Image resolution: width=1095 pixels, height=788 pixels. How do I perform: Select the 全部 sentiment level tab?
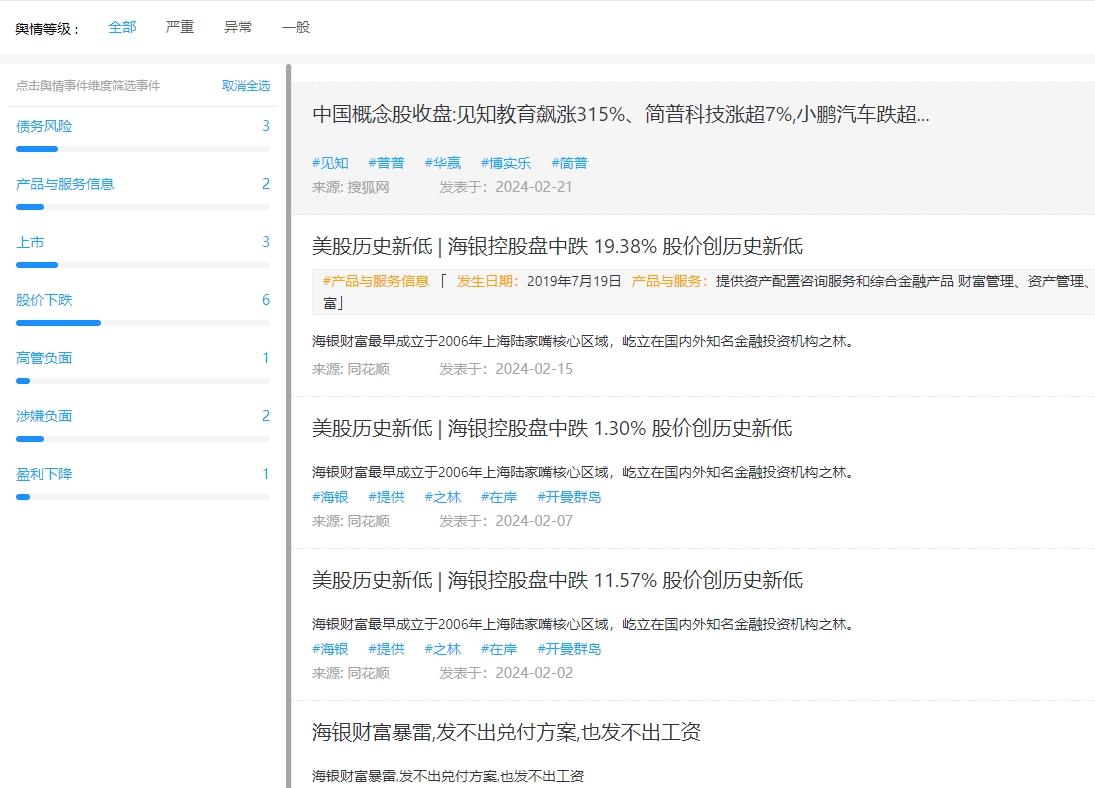tap(122, 27)
